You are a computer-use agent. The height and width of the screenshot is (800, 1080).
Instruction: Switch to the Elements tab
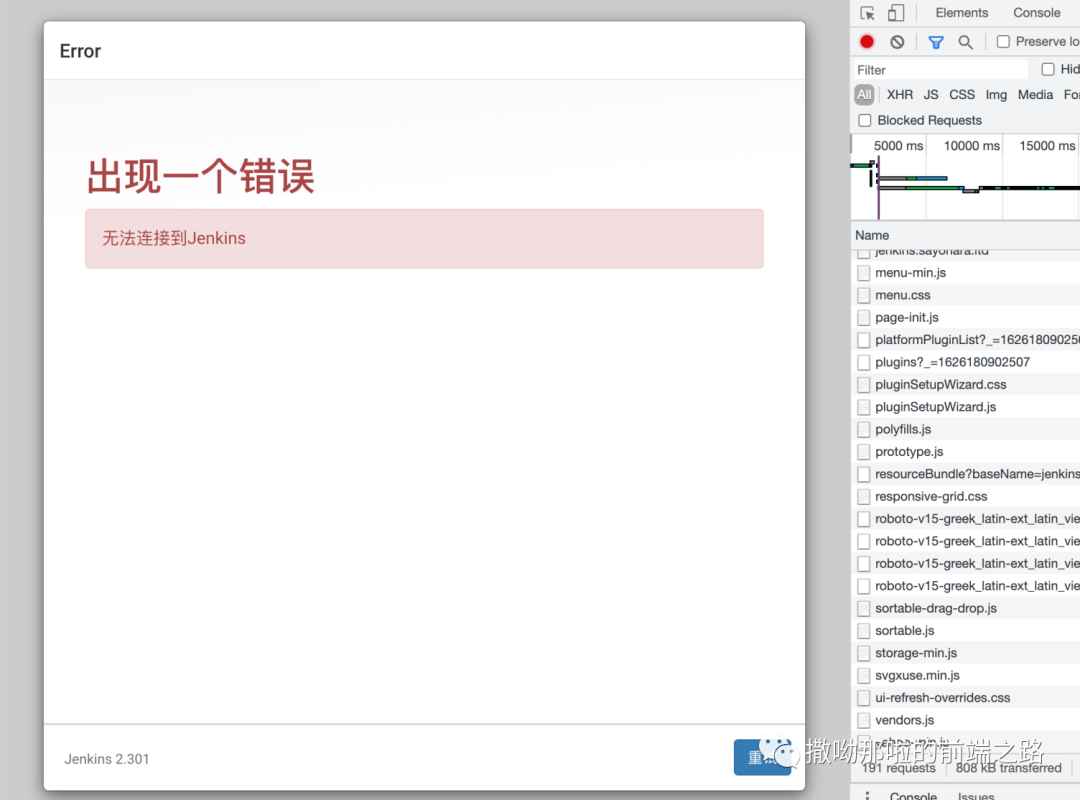[962, 13]
